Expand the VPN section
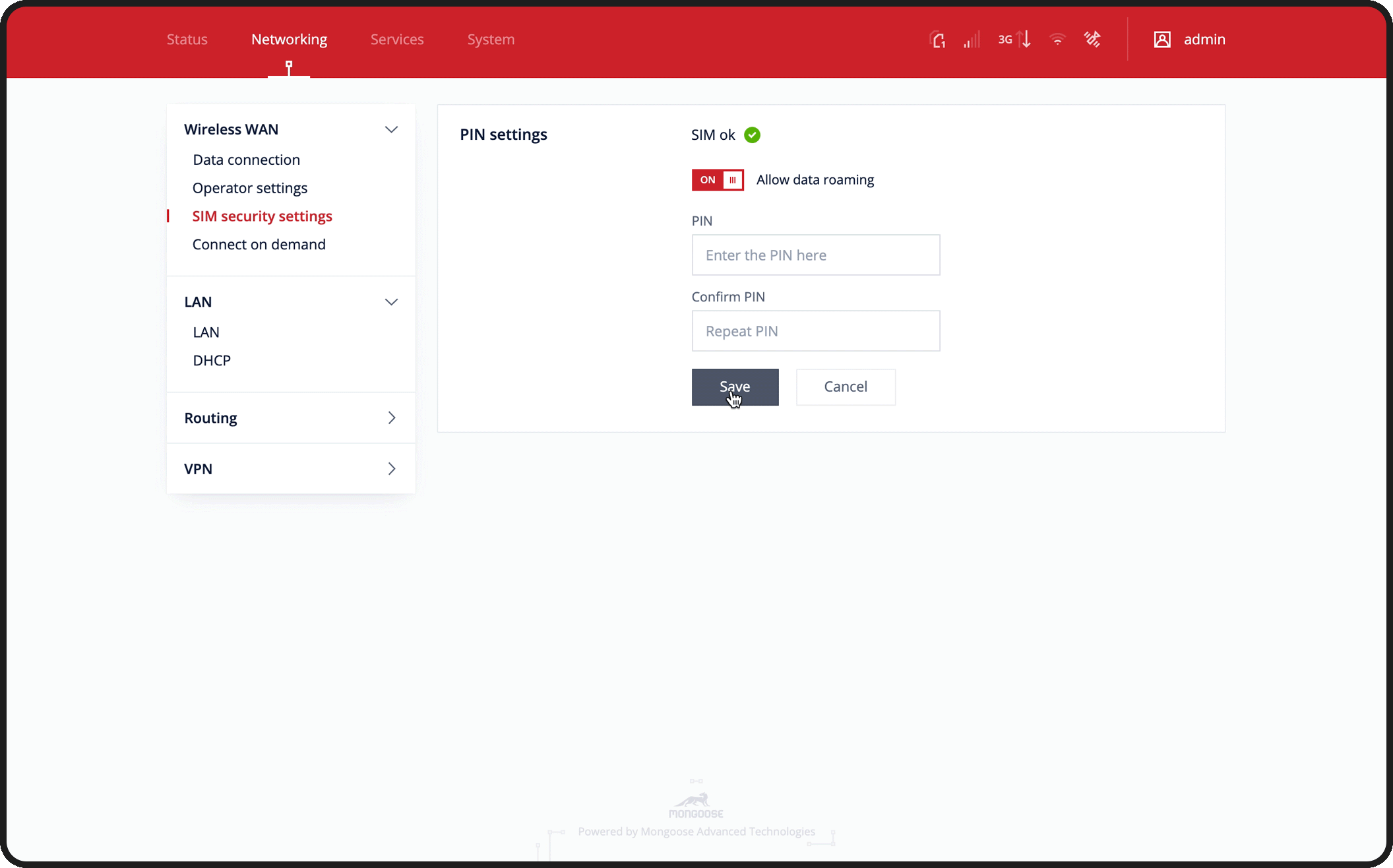The image size is (1393, 868). pyautogui.click(x=391, y=468)
